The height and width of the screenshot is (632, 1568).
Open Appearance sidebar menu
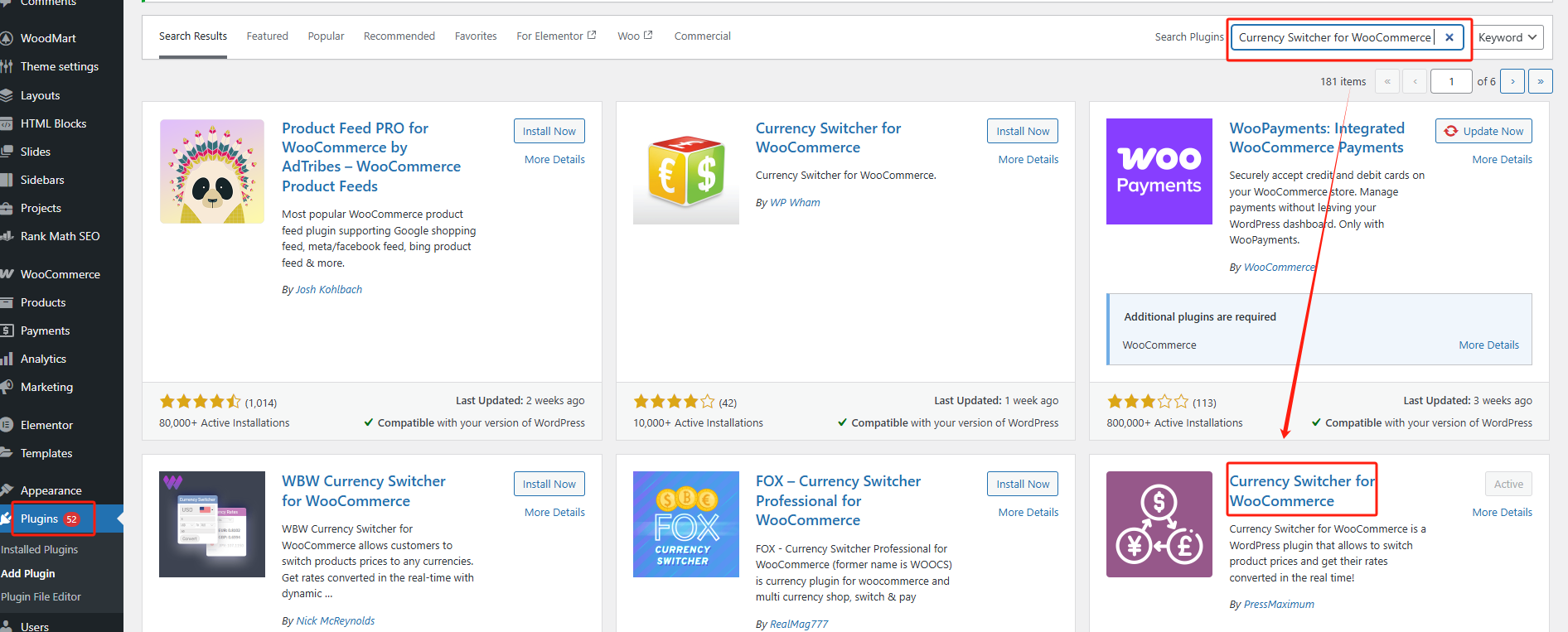click(x=51, y=490)
